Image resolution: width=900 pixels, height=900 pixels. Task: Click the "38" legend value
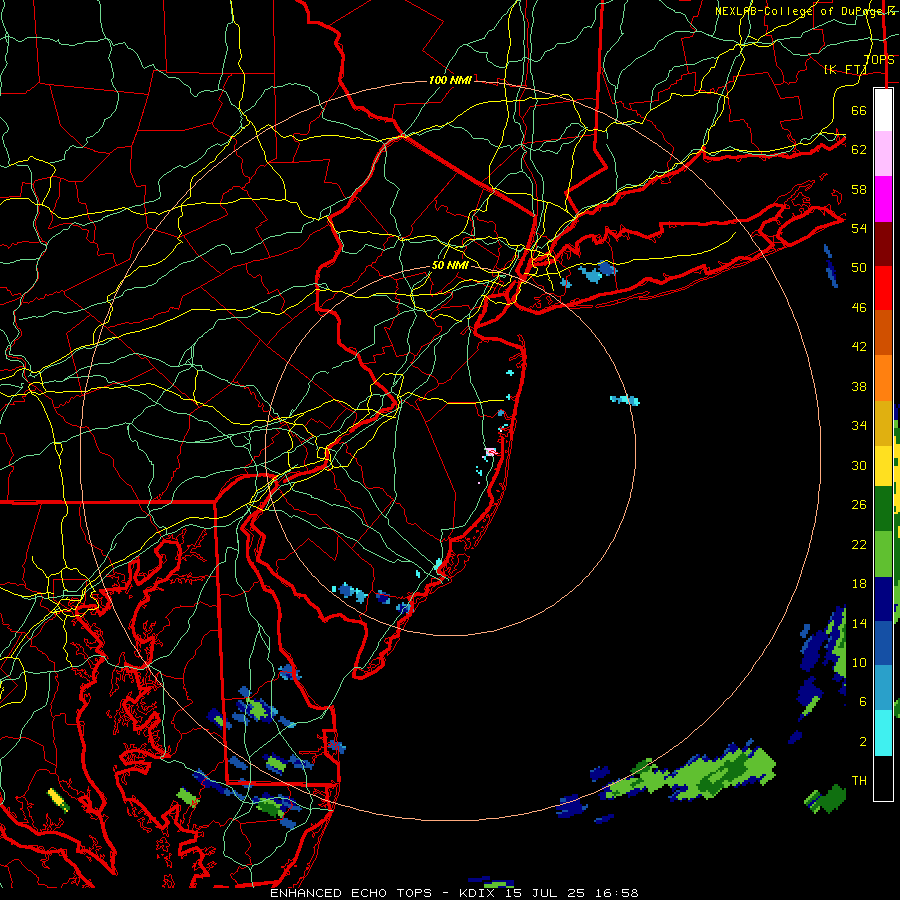[859, 386]
